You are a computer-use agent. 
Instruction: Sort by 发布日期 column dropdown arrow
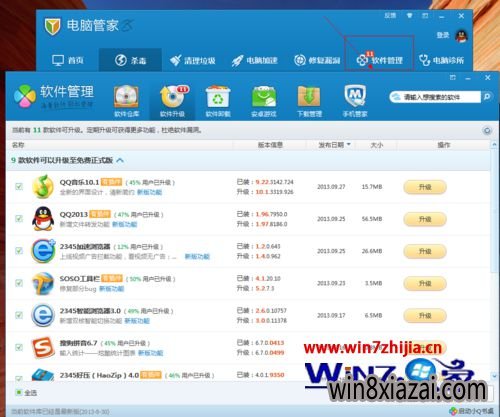tap(349, 145)
